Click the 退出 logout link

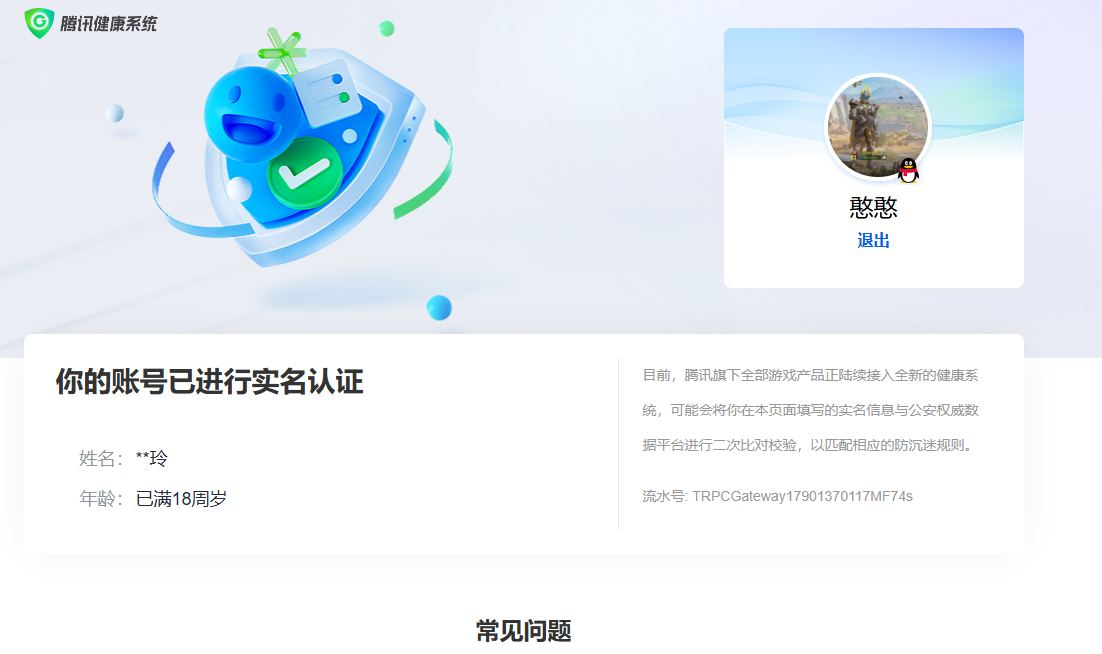874,240
